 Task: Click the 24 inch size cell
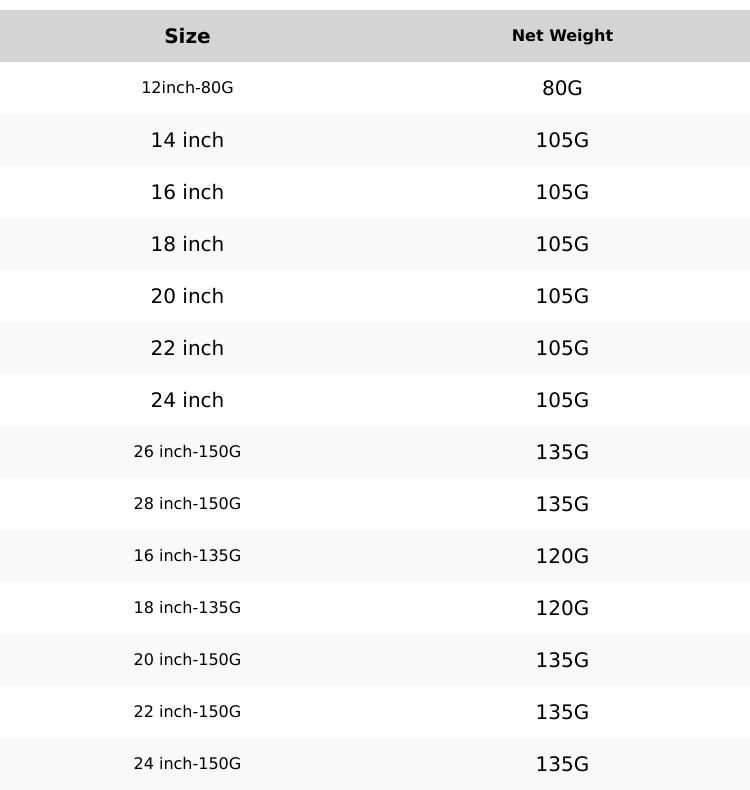pos(187,400)
